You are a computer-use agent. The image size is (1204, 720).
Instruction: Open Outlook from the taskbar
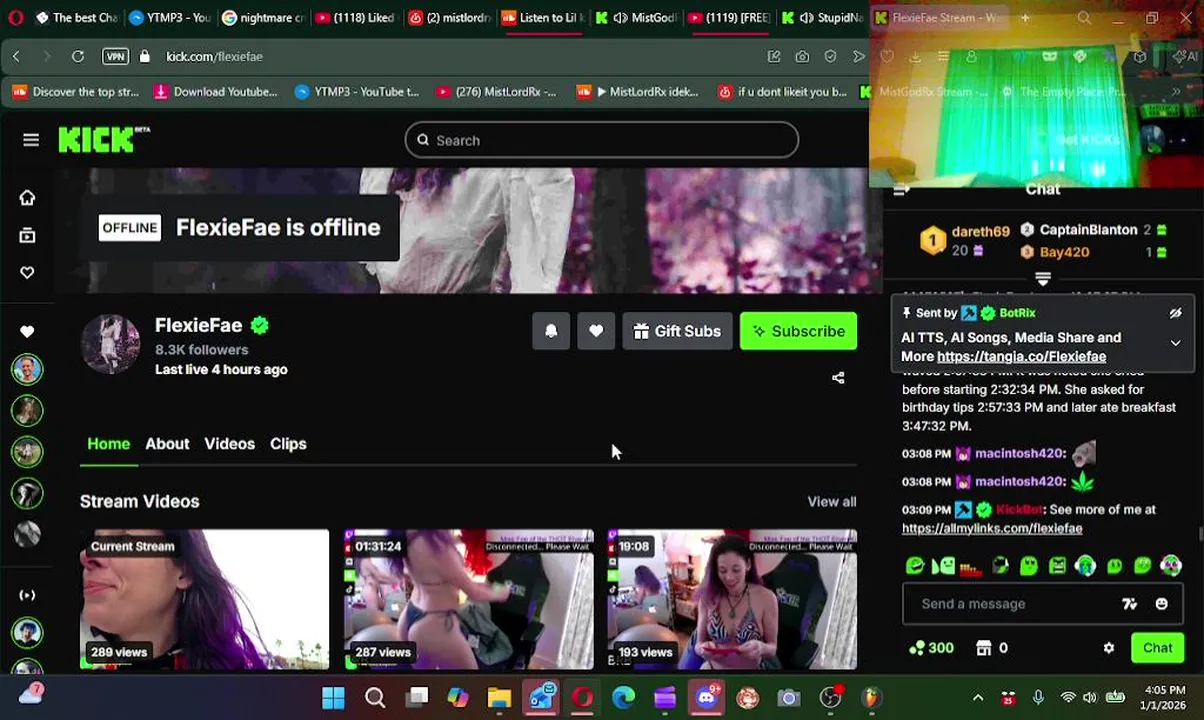[x=541, y=698]
